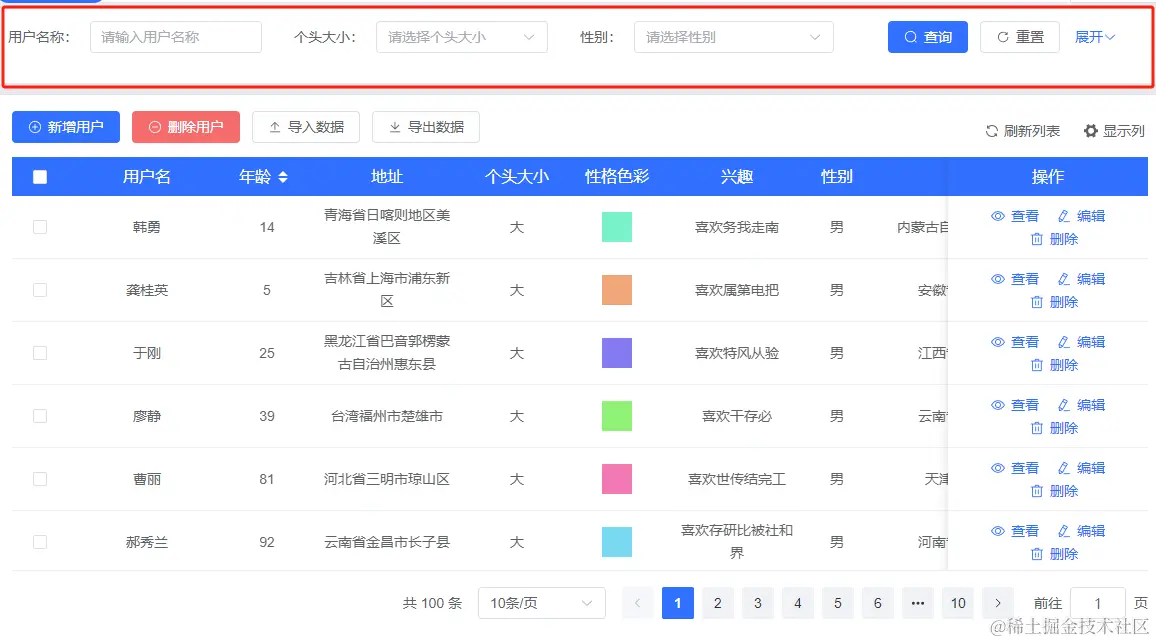Expand the search form via 展开
The image size is (1156, 643).
pyautogui.click(x=1095, y=37)
